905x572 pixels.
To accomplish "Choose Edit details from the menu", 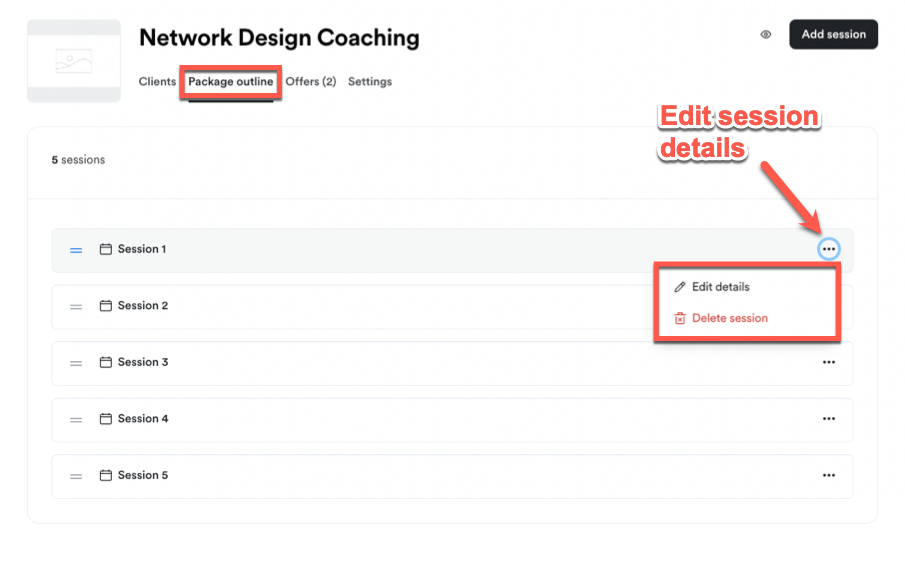I will (x=720, y=287).
